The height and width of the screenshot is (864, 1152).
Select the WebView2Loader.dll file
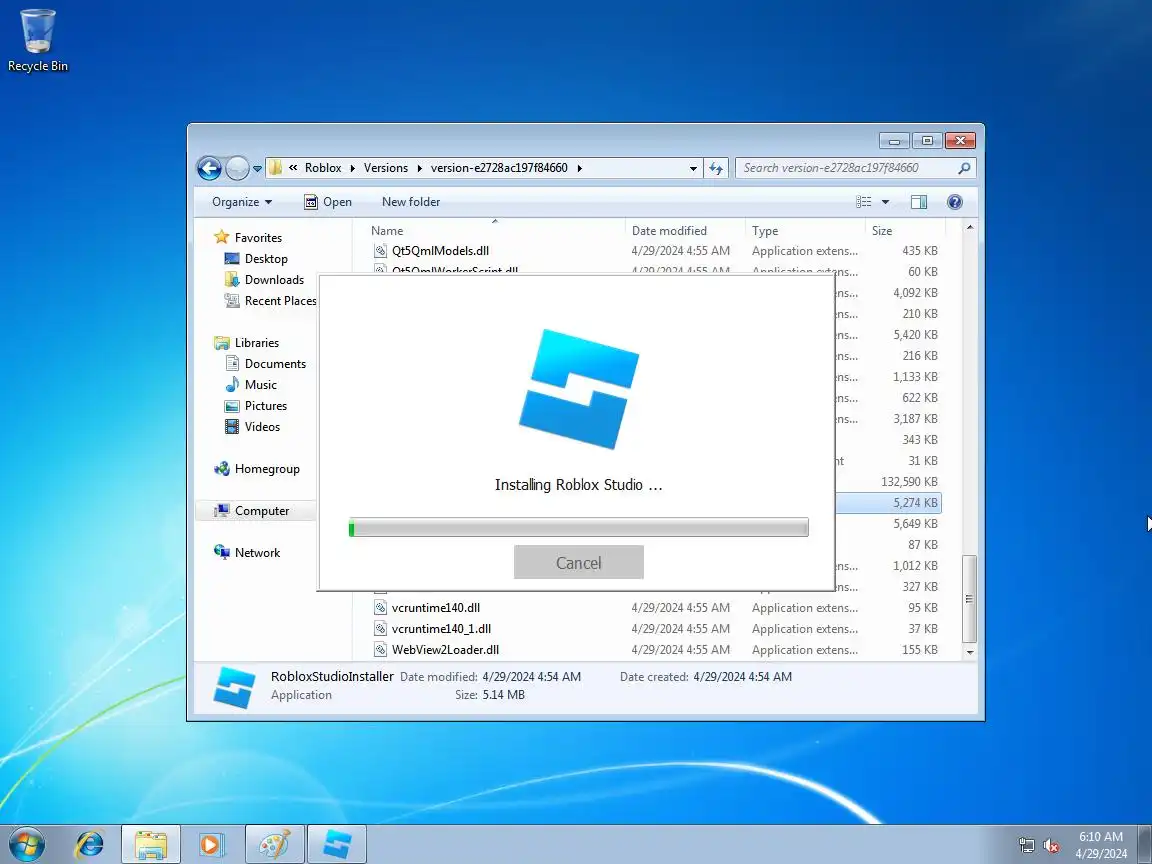point(445,649)
